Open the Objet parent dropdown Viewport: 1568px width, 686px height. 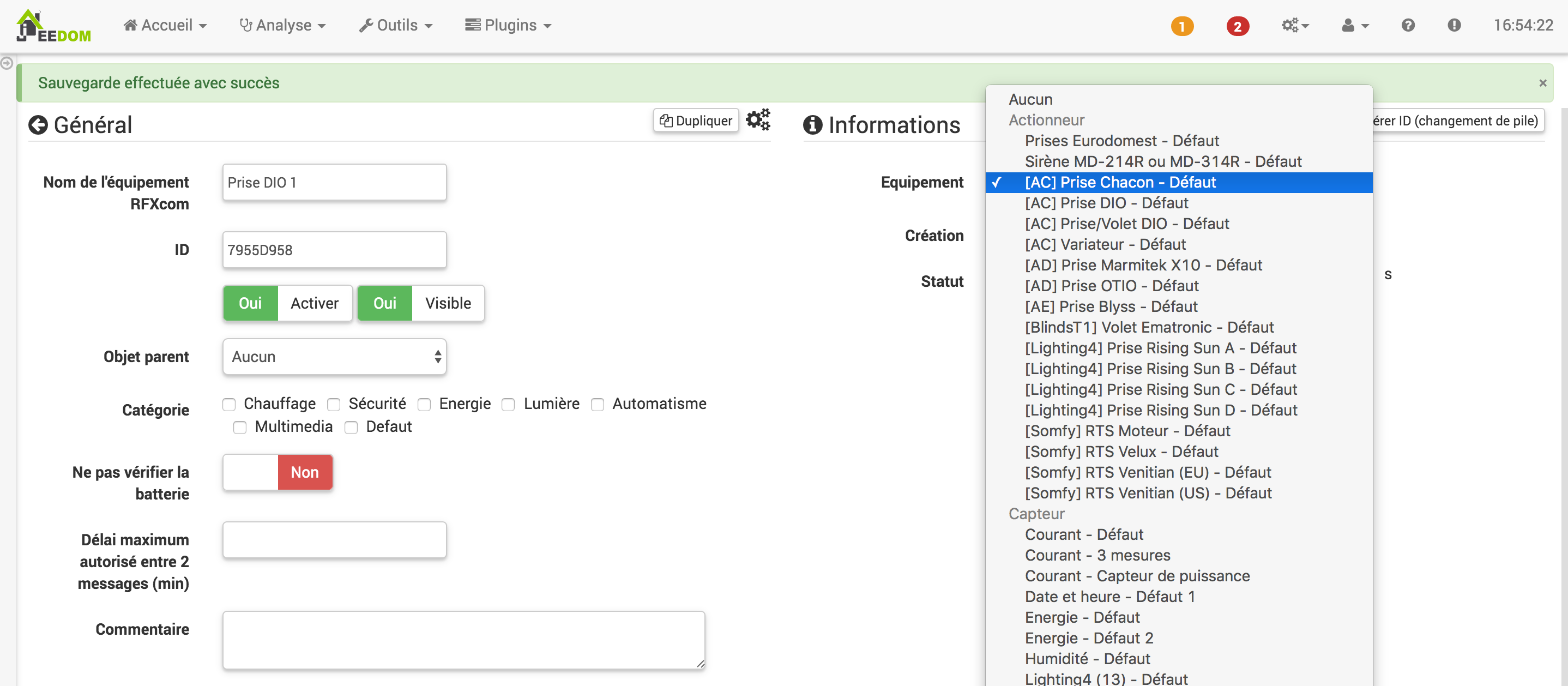(x=334, y=357)
